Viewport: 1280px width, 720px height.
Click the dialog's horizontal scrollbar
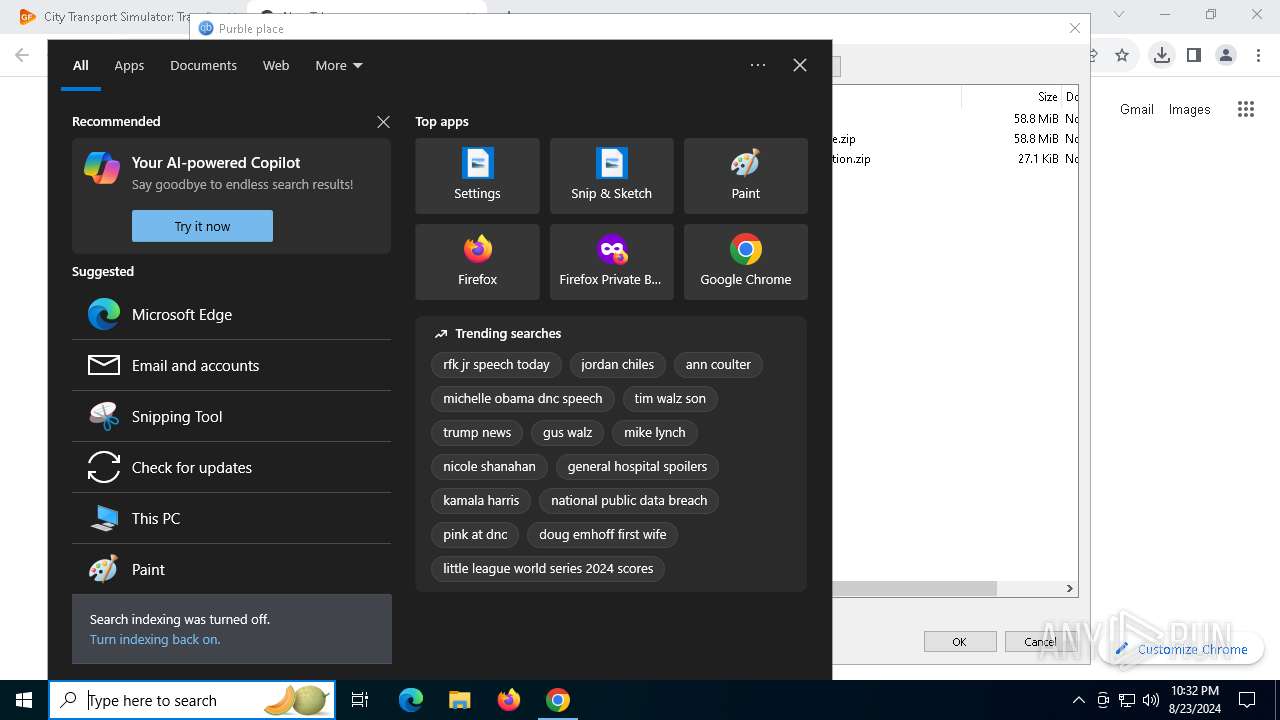click(x=914, y=589)
